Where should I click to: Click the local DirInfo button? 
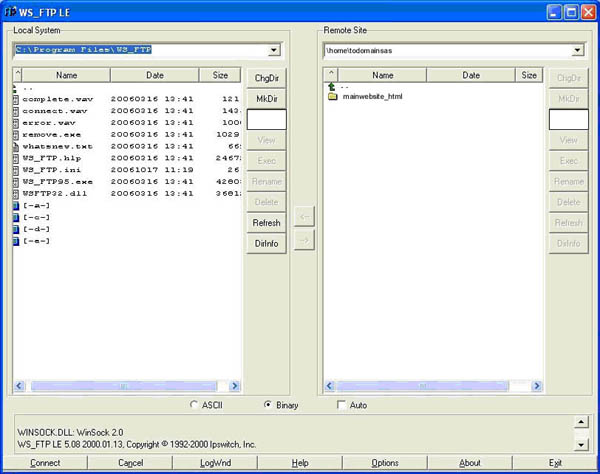267,243
